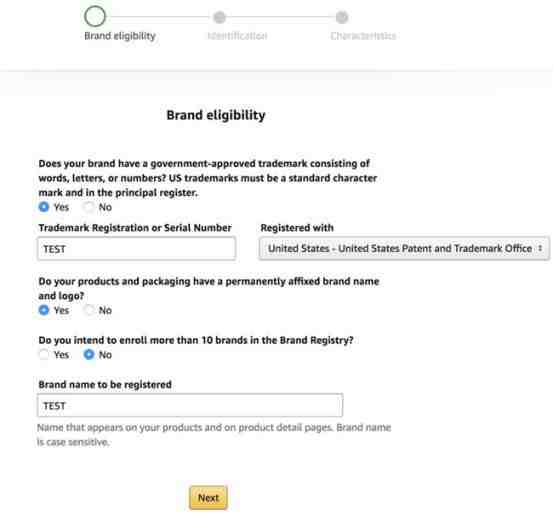Click the Brand name to be registered label
The image size is (554, 522).
[x=105, y=385]
